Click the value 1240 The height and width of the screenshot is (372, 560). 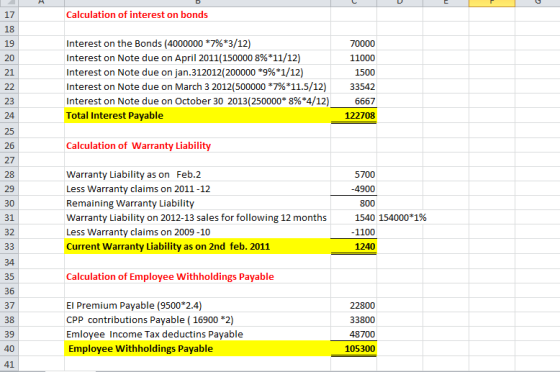pyautogui.click(x=365, y=247)
